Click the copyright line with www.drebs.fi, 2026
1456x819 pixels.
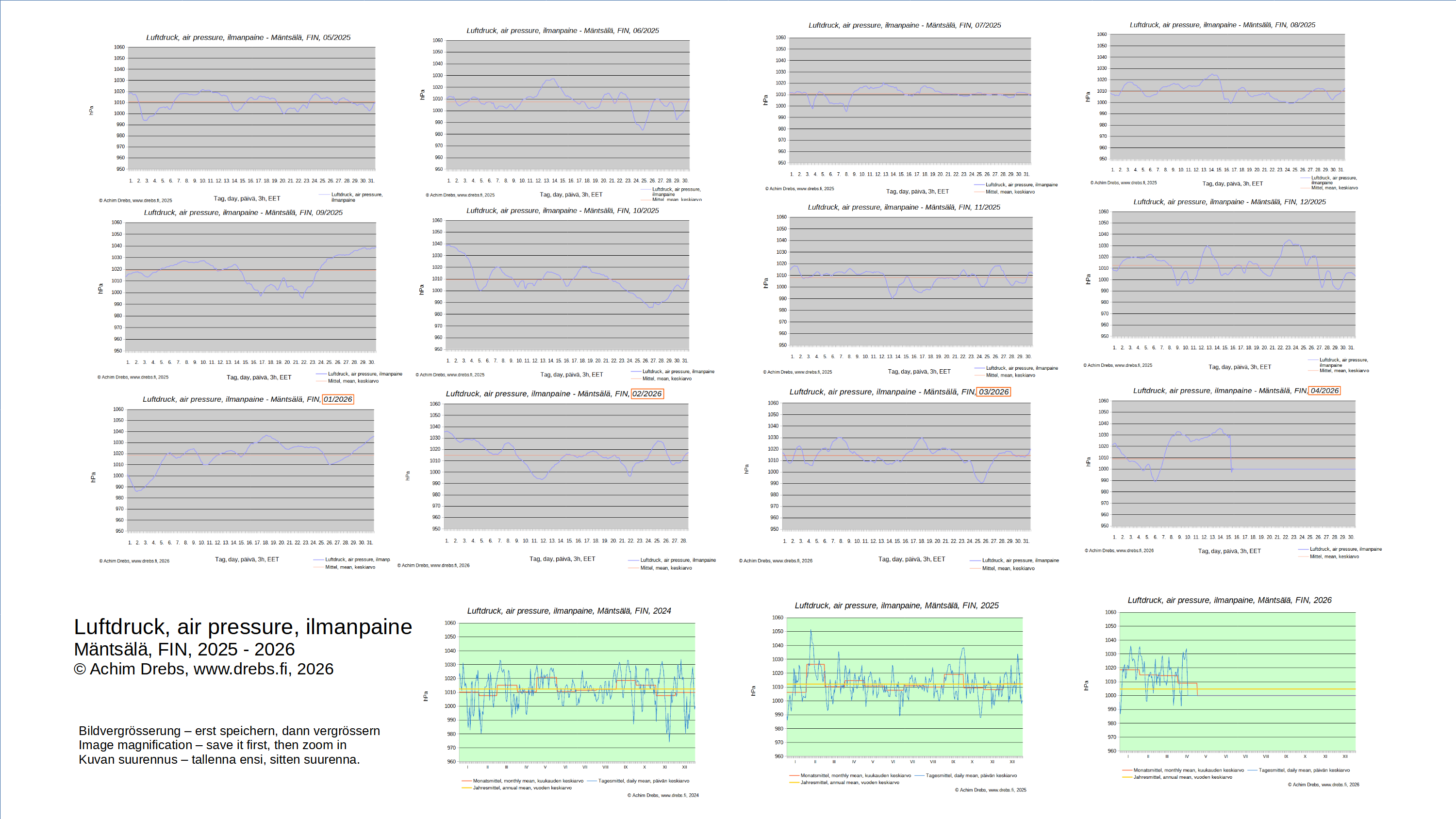(x=203, y=669)
